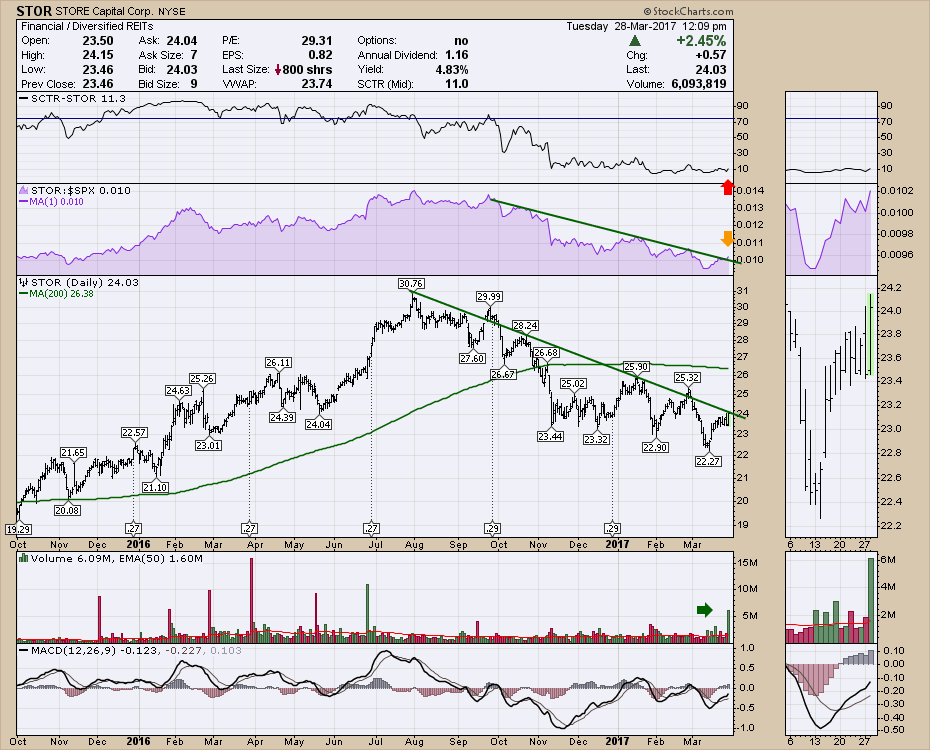Click the 23.44 low price label
The height and width of the screenshot is (750, 930).
pos(550,436)
